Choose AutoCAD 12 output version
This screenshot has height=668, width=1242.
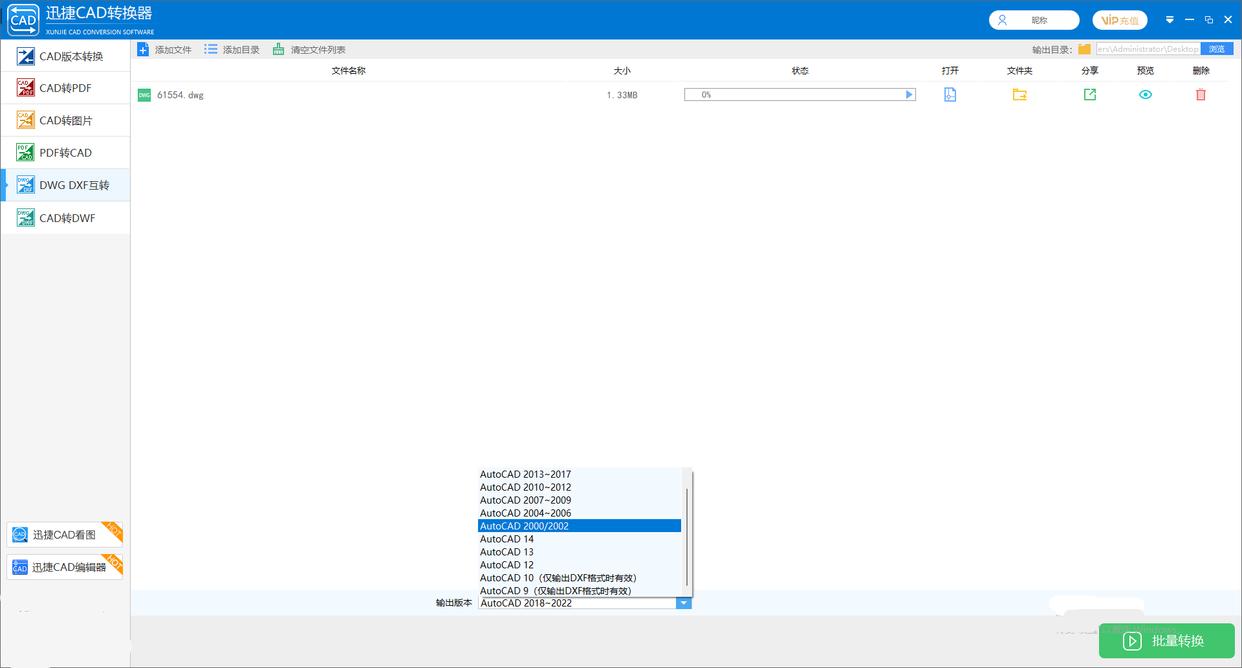(580, 565)
